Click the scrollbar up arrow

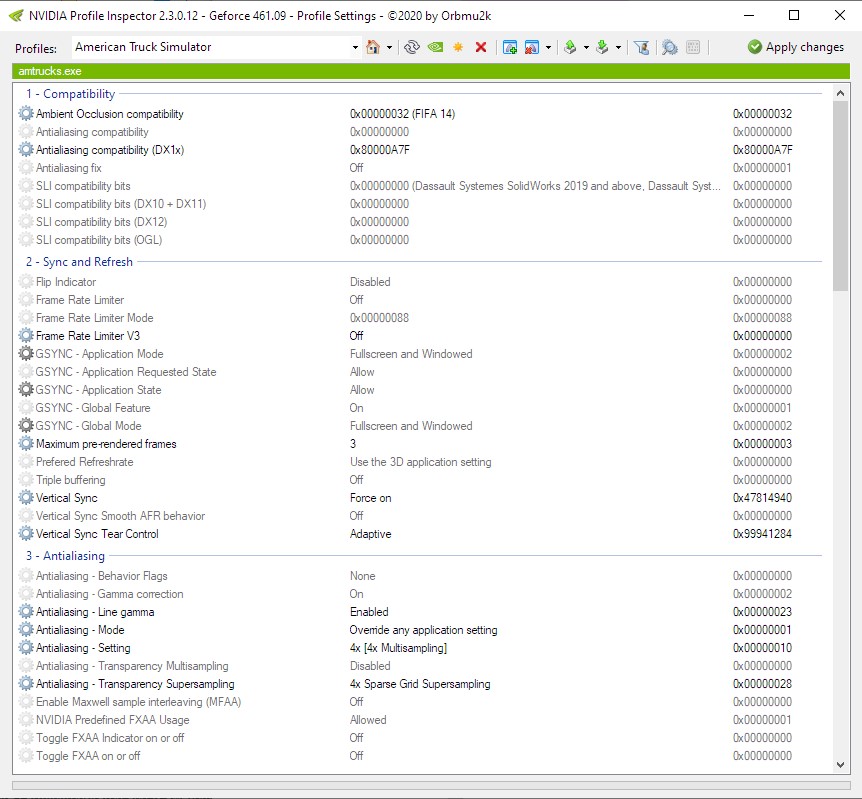coord(840,93)
